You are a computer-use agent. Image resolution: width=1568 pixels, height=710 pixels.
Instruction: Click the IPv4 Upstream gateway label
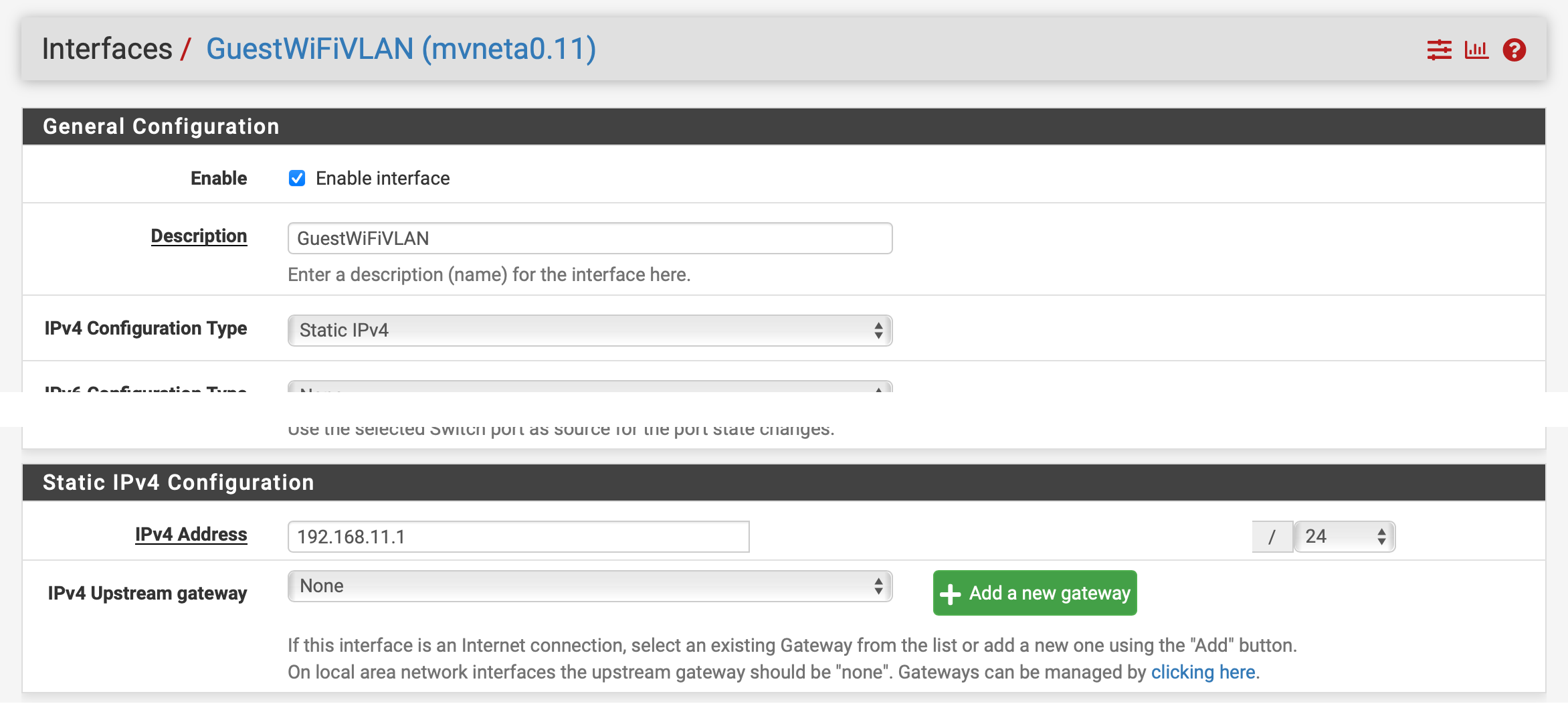click(147, 594)
